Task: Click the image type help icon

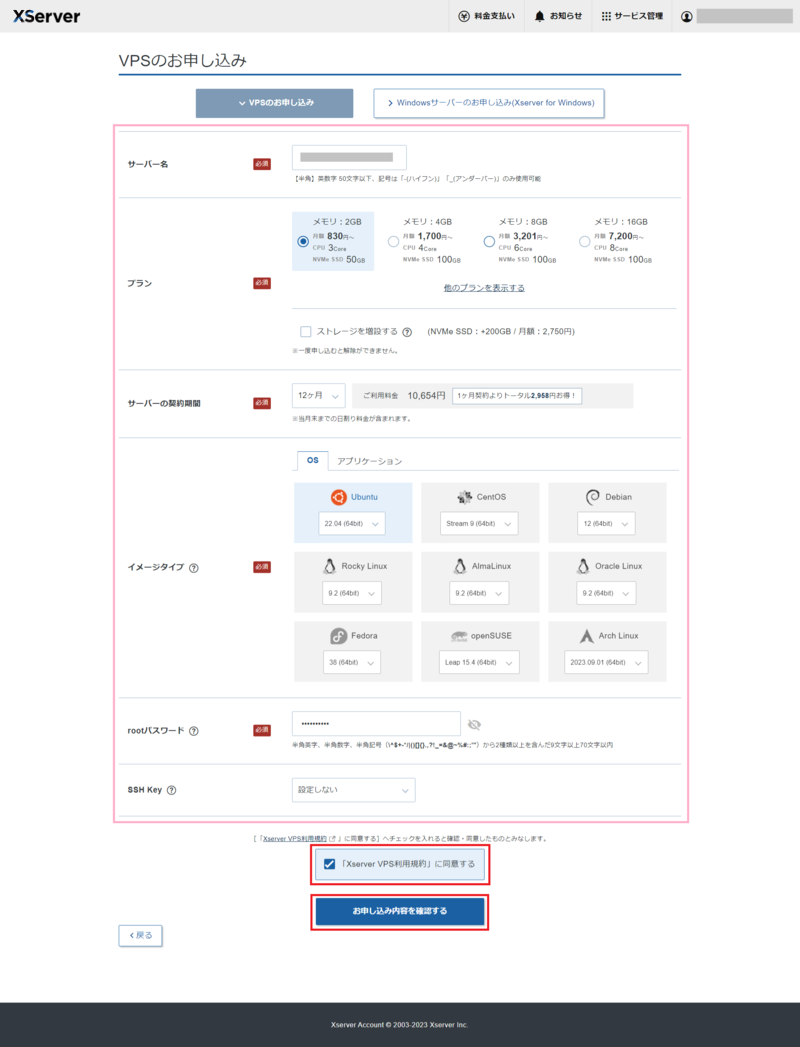Action: pyautogui.click(x=194, y=568)
